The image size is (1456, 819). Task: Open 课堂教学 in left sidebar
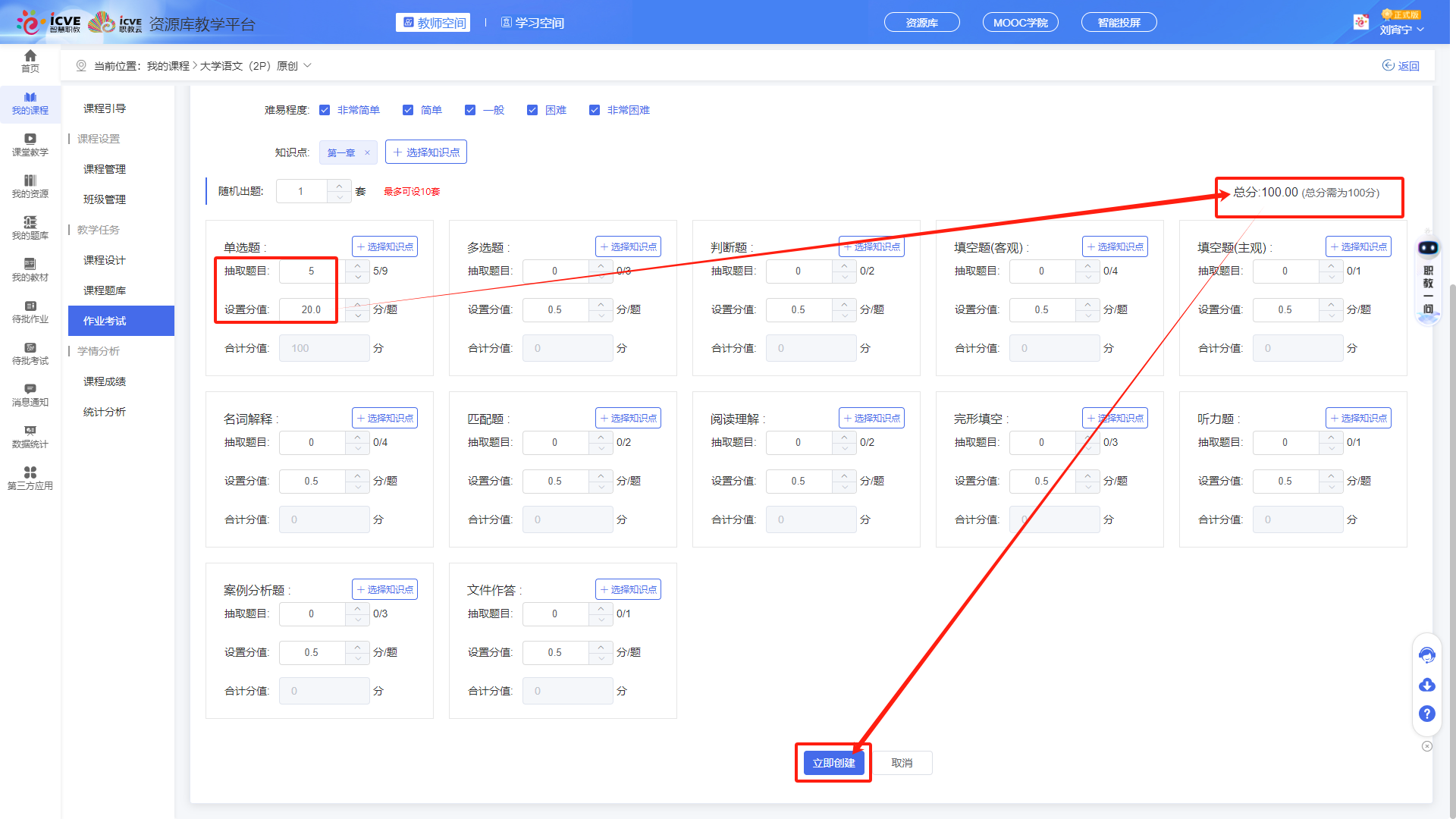point(30,144)
